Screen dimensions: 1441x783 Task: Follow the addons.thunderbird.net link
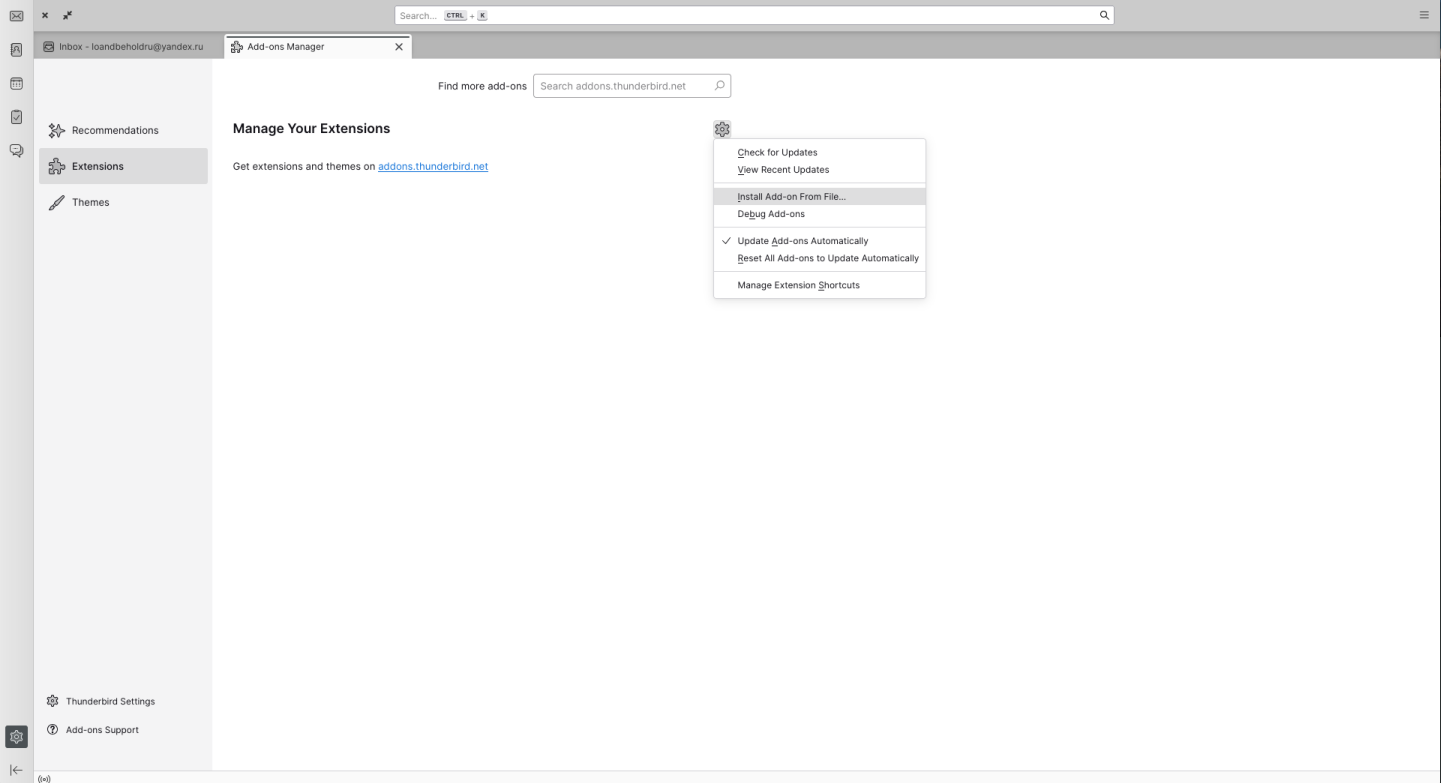coord(433,167)
